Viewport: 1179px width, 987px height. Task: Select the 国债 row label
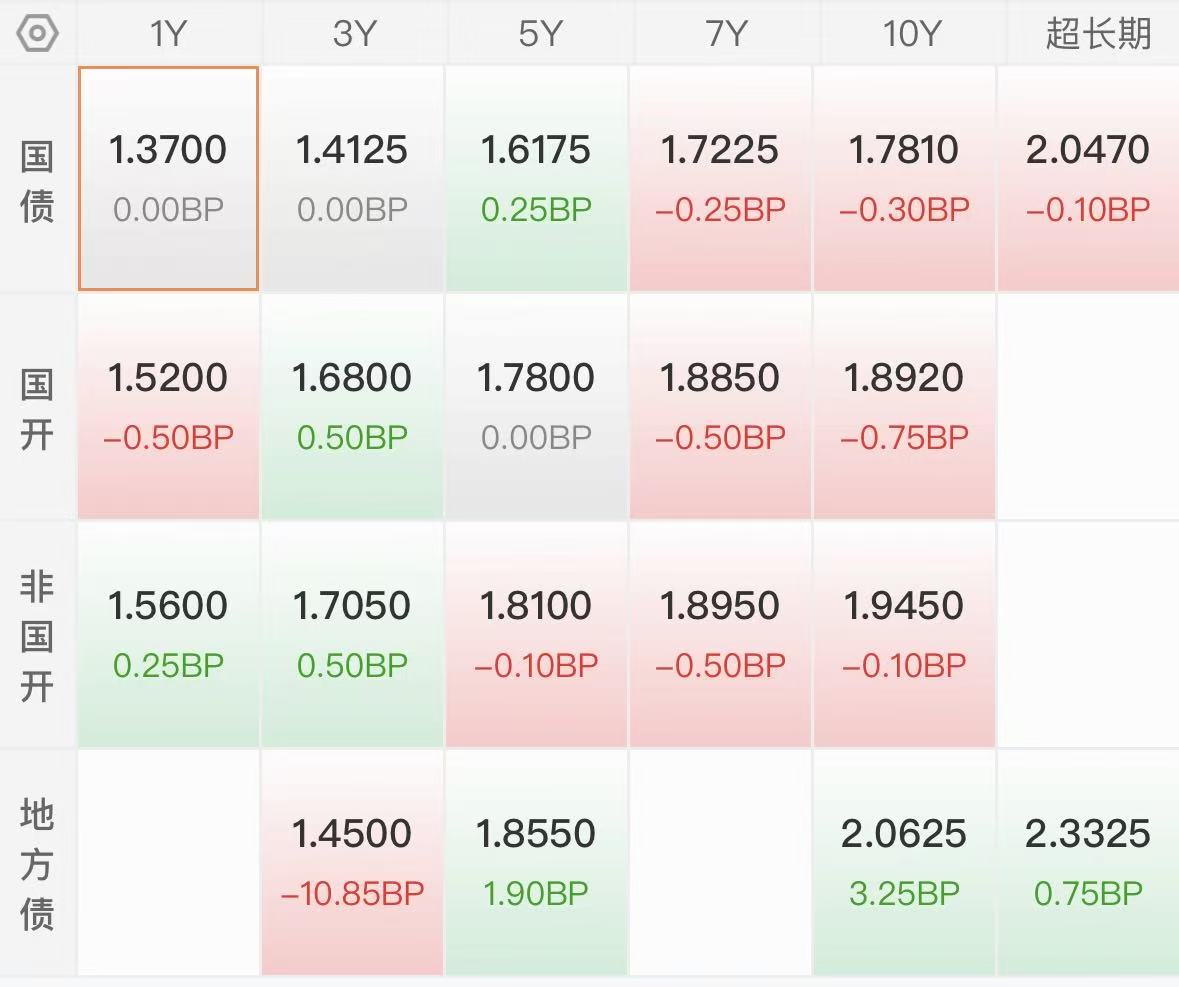point(37,181)
